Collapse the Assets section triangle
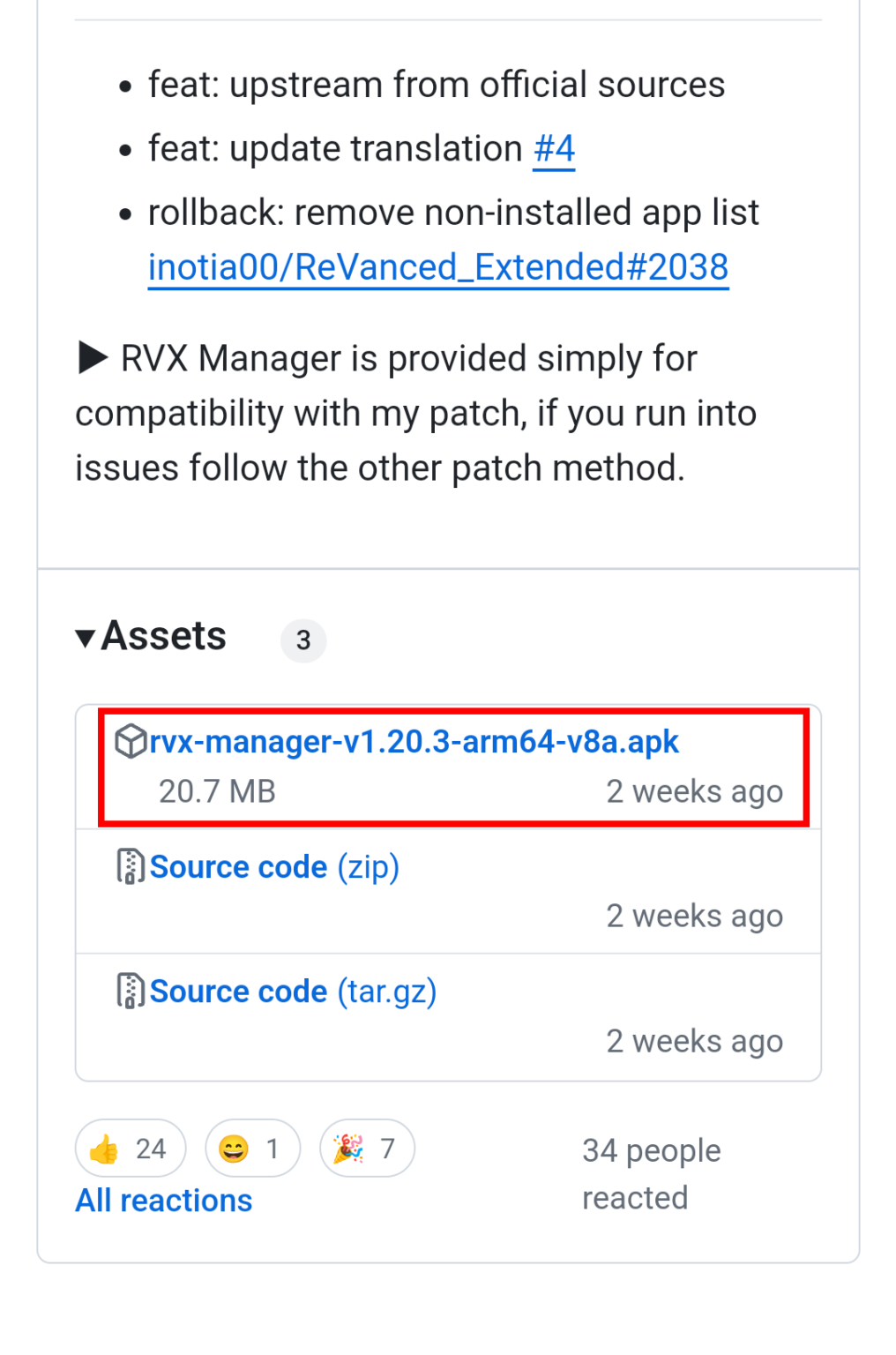Screen dimensions: 896x1355 point(86,638)
